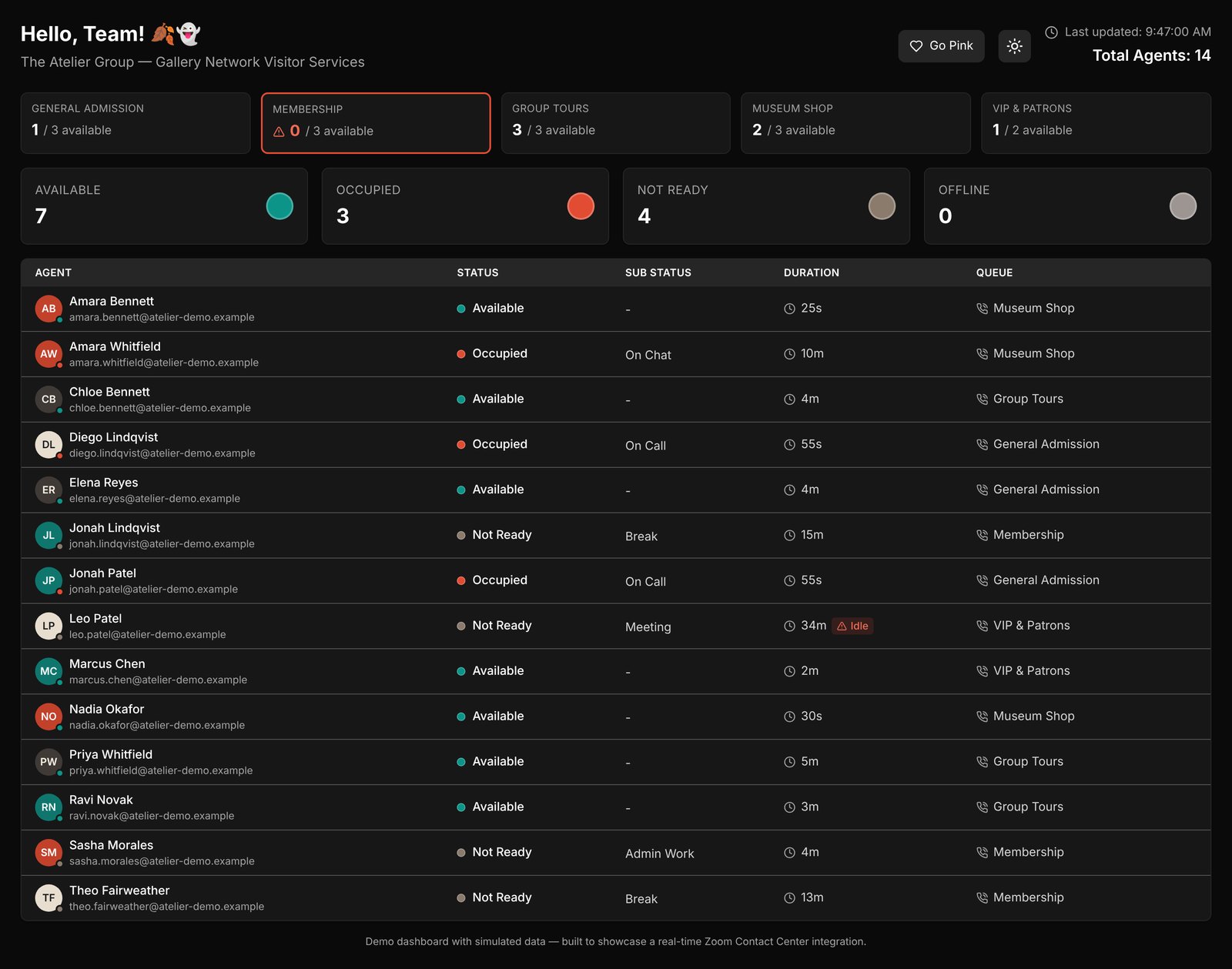The width and height of the screenshot is (1232, 969).
Task: Click Amara Bennett's AB avatar
Action: pyautogui.click(x=49, y=309)
